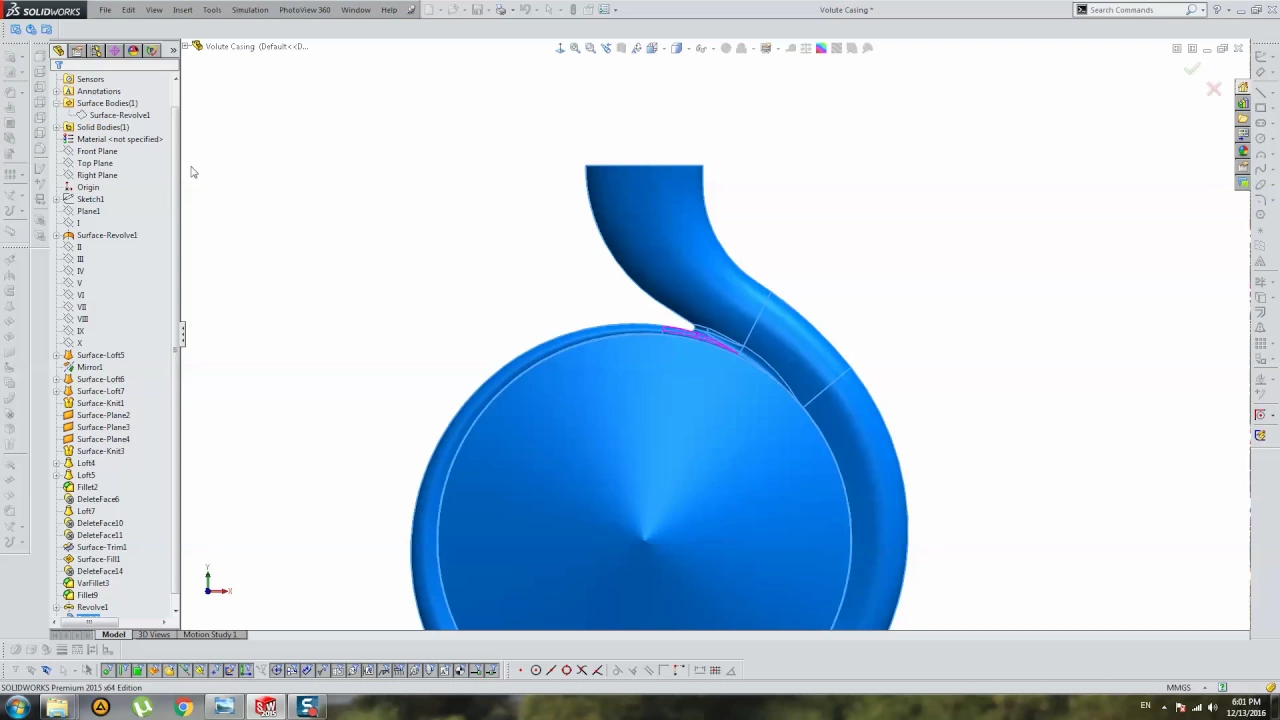Image resolution: width=1280 pixels, height=720 pixels.
Task: Select Surface-Knit3 in the tree
Action: click(x=100, y=451)
